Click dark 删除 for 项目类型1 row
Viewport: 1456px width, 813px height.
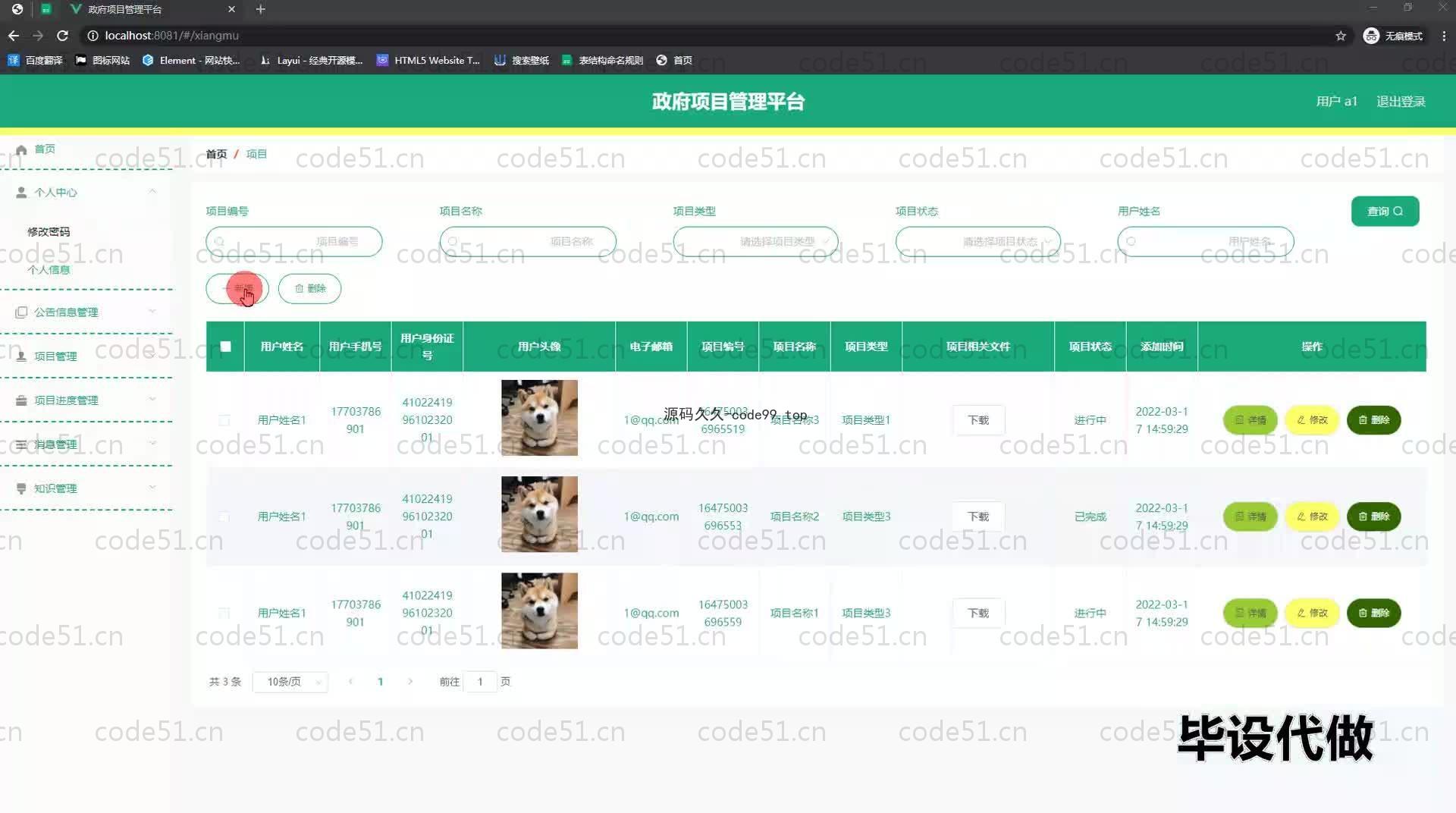point(1373,420)
